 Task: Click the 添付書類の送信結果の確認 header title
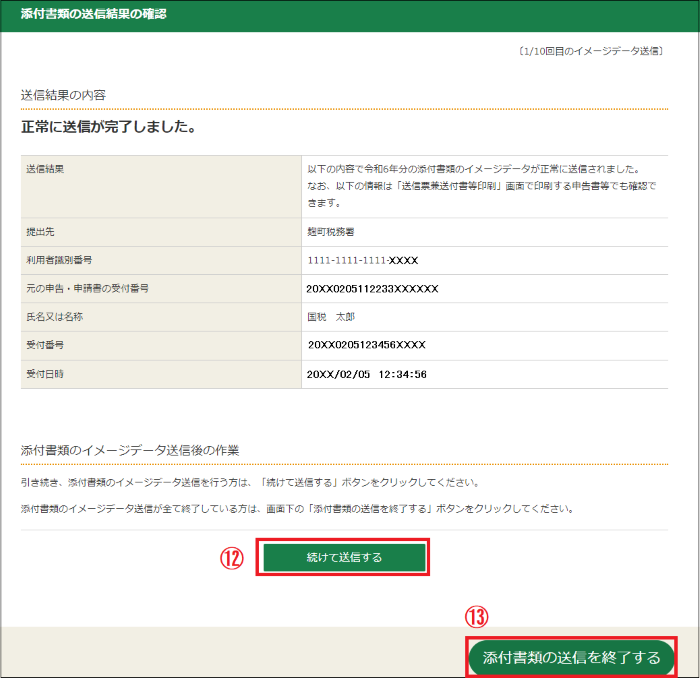[x=94, y=15]
